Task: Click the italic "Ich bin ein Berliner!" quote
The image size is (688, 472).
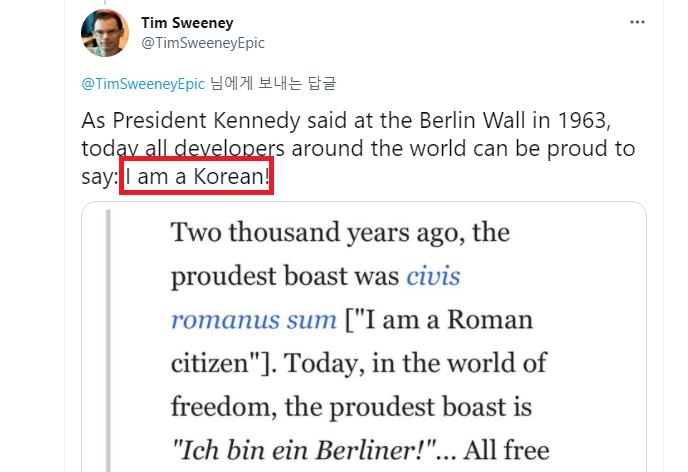Action: coord(300,450)
